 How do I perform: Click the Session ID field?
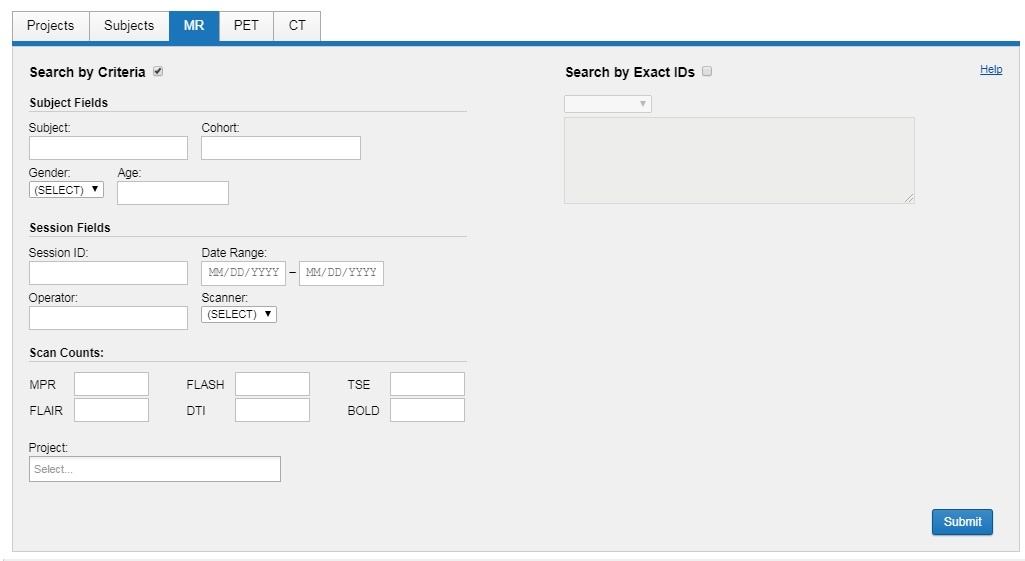[108, 273]
